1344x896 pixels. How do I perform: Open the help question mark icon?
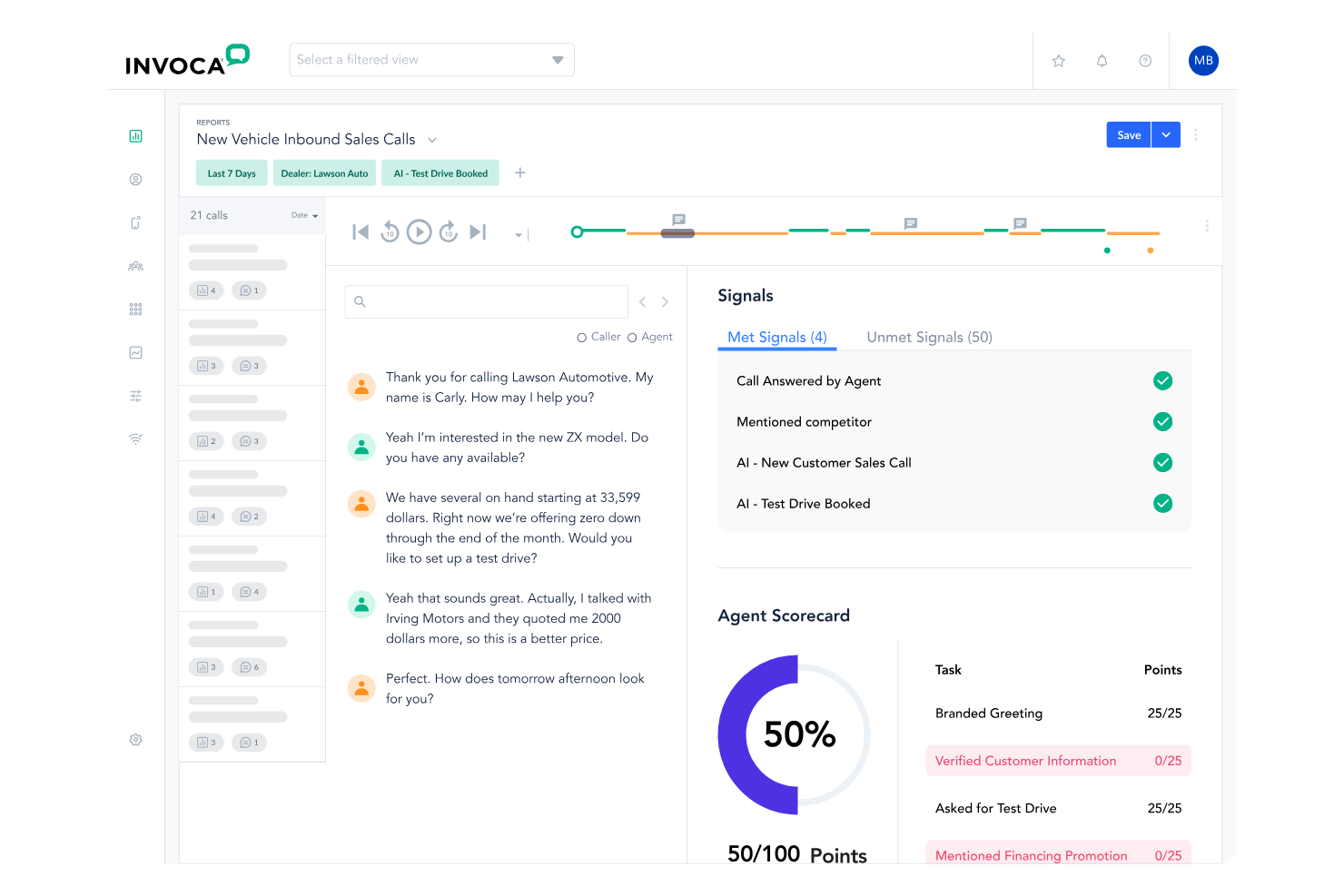[1145, 61]
